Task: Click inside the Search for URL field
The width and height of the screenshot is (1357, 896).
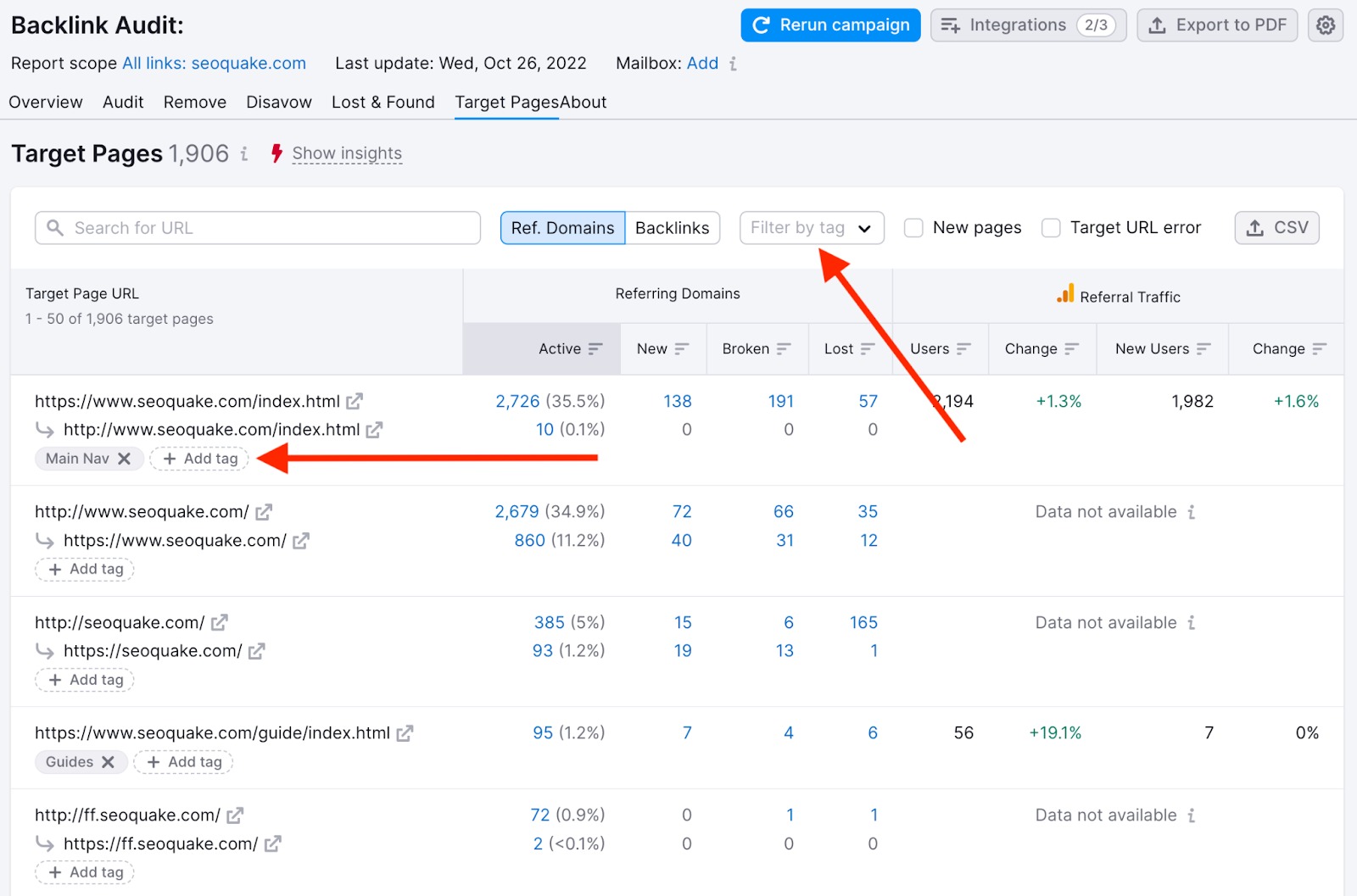Action: (254, 227)
